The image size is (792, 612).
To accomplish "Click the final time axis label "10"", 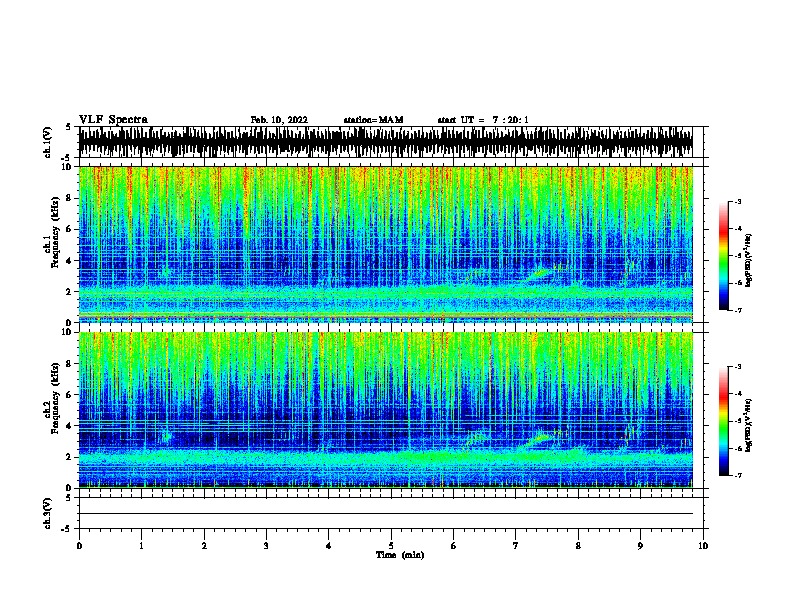I will (703, 546).
